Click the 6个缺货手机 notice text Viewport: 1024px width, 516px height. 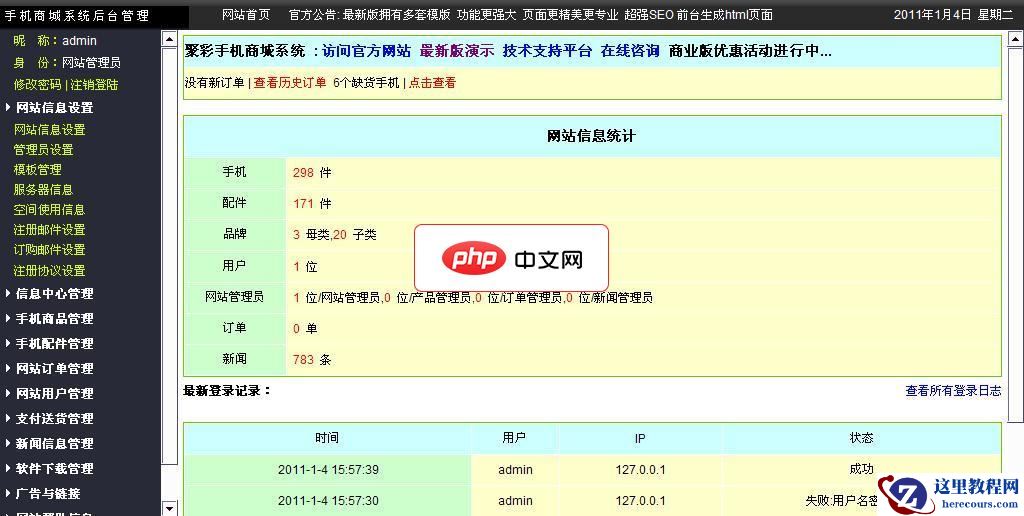[366, 83]
